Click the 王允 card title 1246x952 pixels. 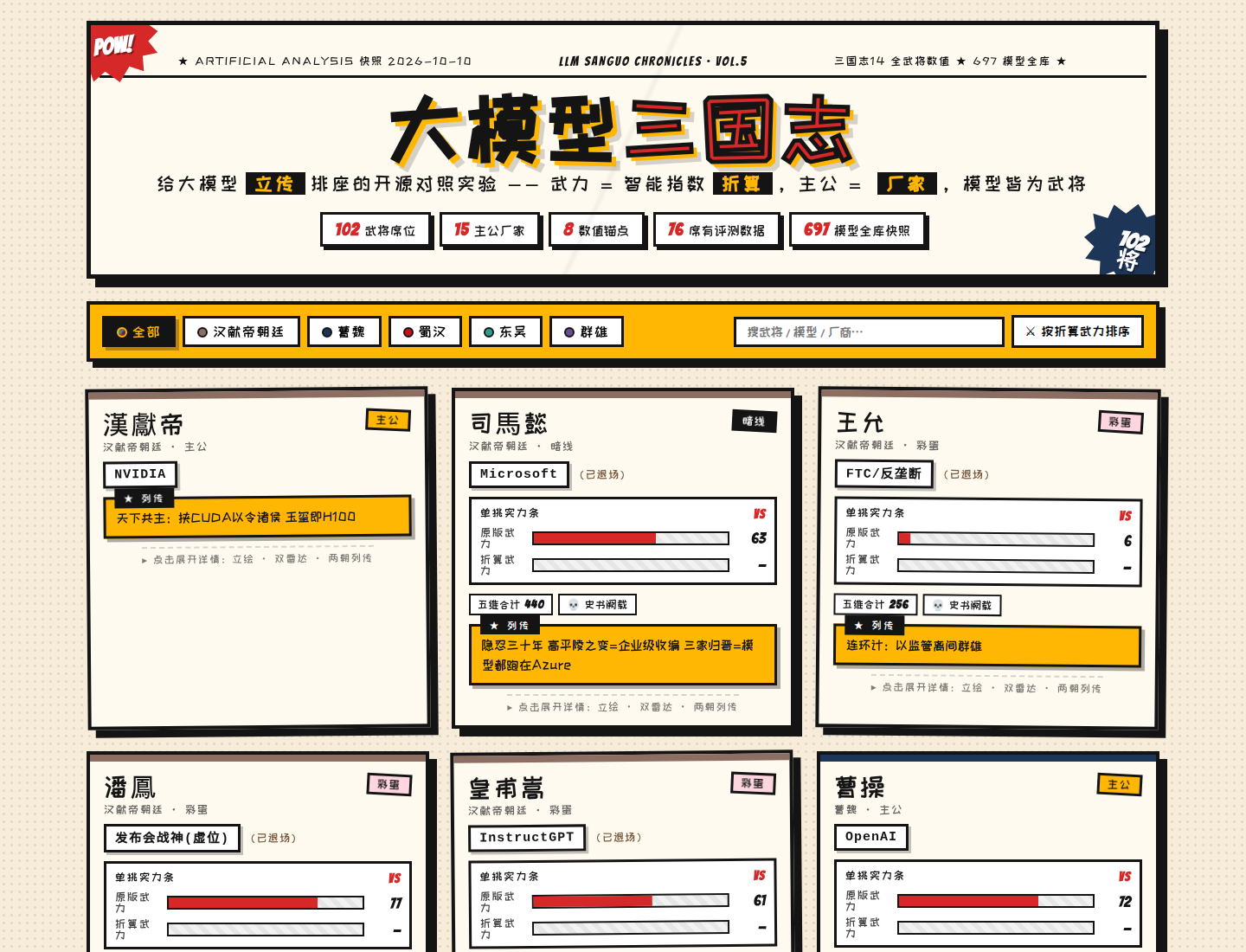(x=860, y=422)
